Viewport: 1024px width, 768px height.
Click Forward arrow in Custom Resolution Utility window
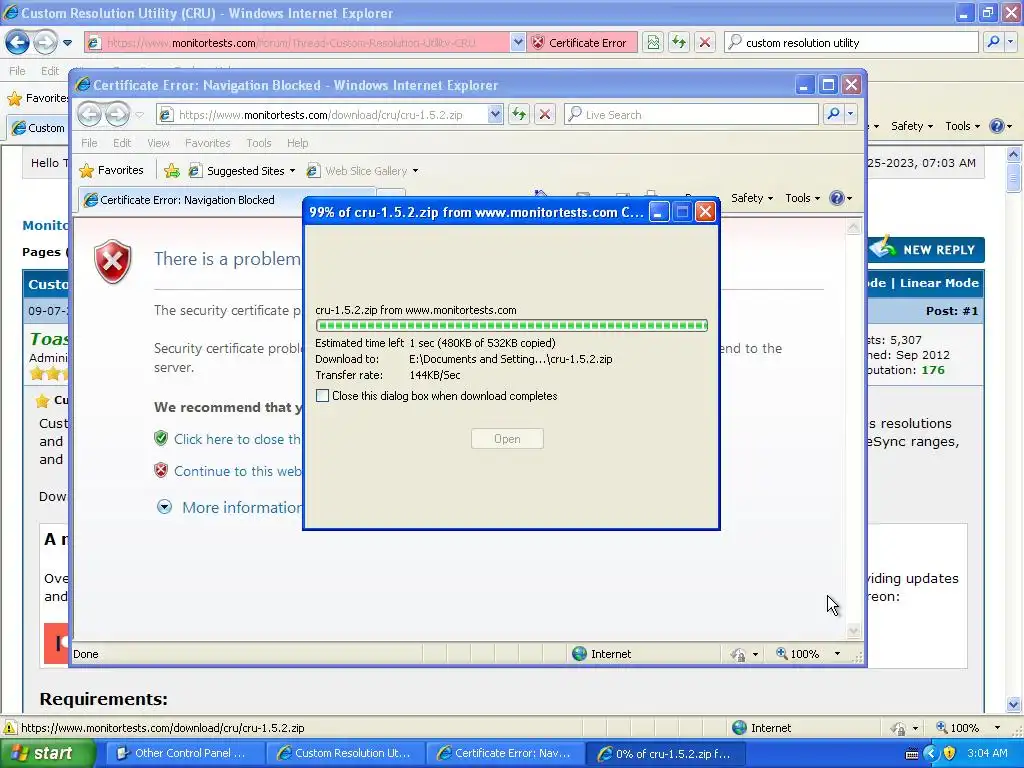pos(45,42)
